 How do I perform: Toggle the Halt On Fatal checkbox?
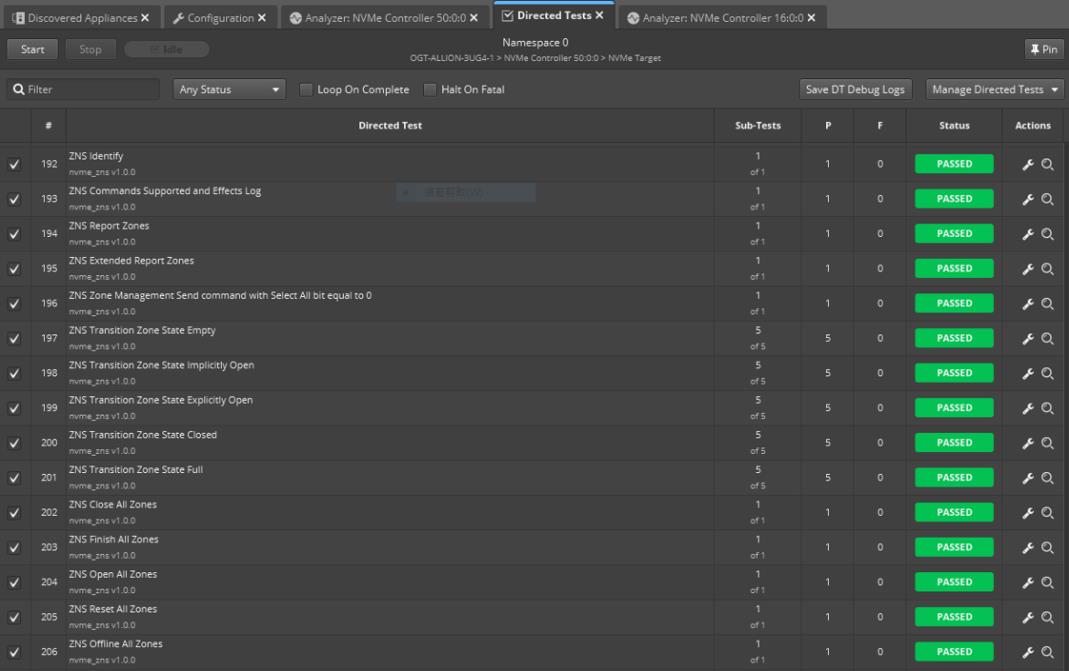pos(430,90)
